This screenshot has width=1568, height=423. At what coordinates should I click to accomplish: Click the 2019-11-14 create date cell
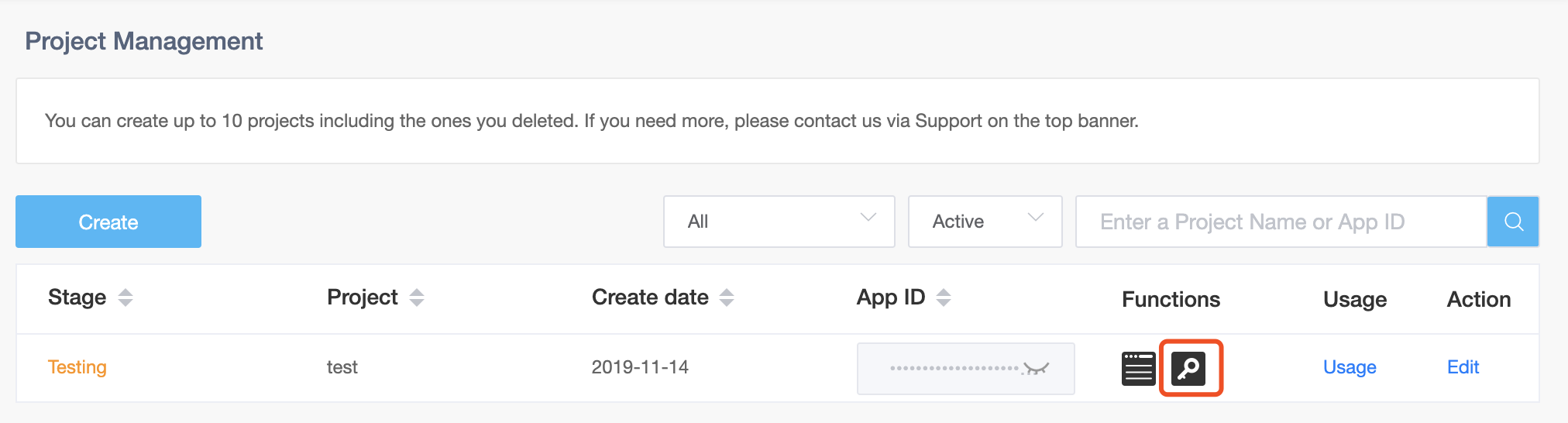pyautogui.click(x=640, y=367)
